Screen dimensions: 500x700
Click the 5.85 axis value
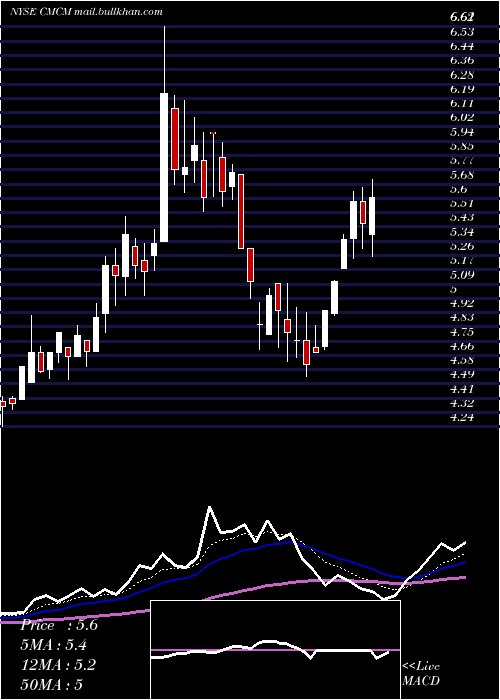pyautogui.click(x=462, y=146)
